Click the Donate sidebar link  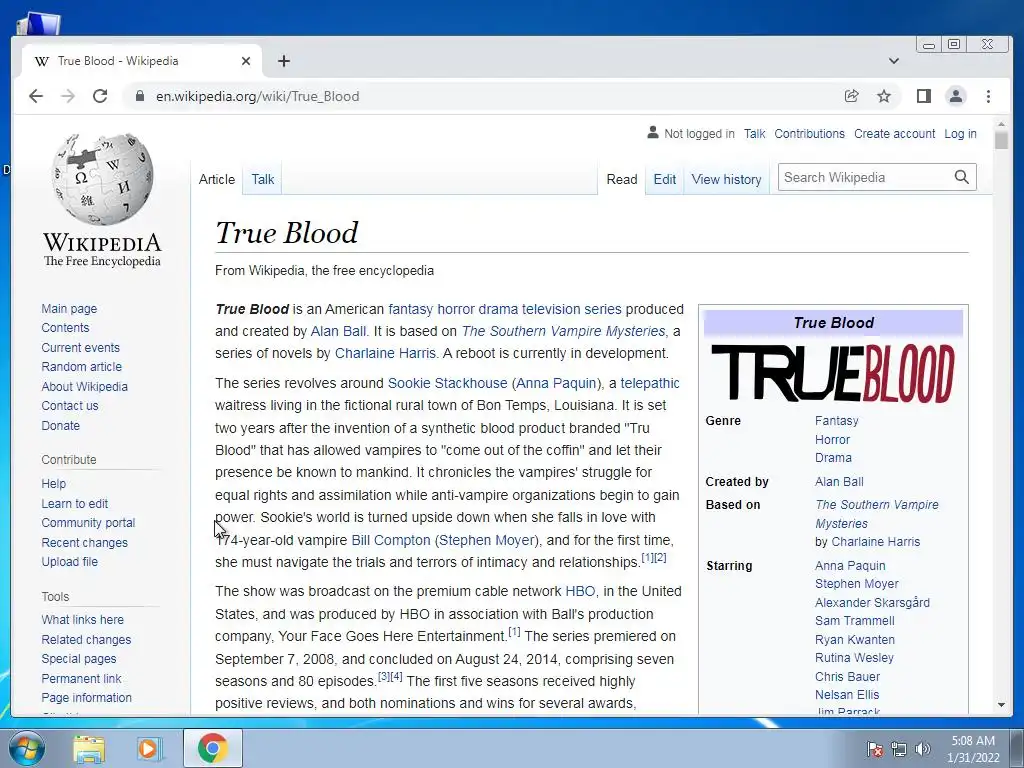[60, 425]
